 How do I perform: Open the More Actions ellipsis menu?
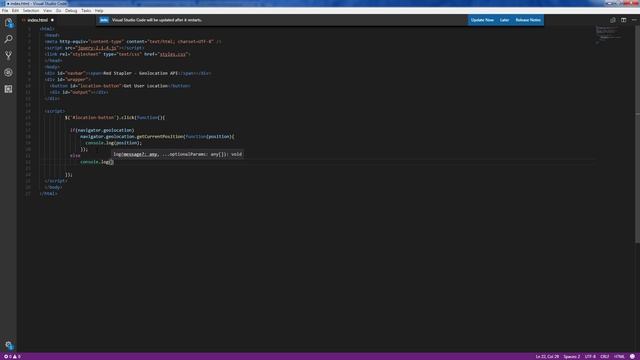(x=634, y=20)
